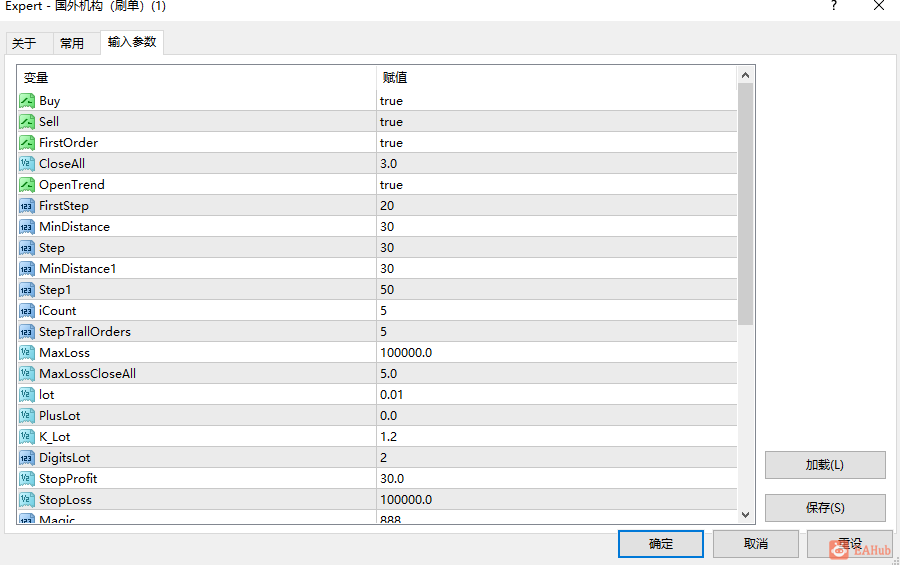This screenshot has height=565, width=900.
Task: Select the 输入参数 tab
Action: coord(132,42)
